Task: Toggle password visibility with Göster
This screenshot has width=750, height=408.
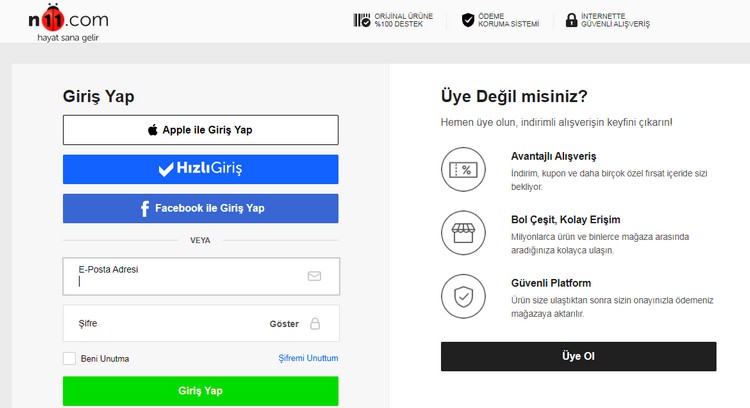Action: pyautogui.click(x=284, y=324)
